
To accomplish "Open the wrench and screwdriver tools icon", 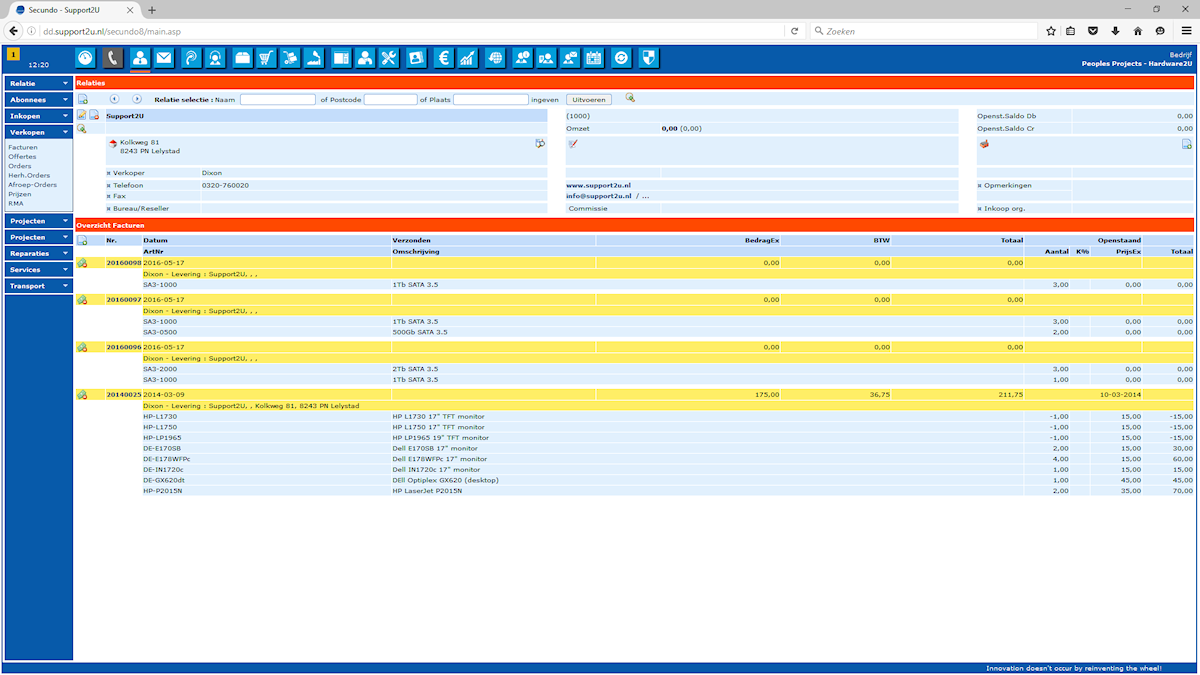I will (389, 58).
